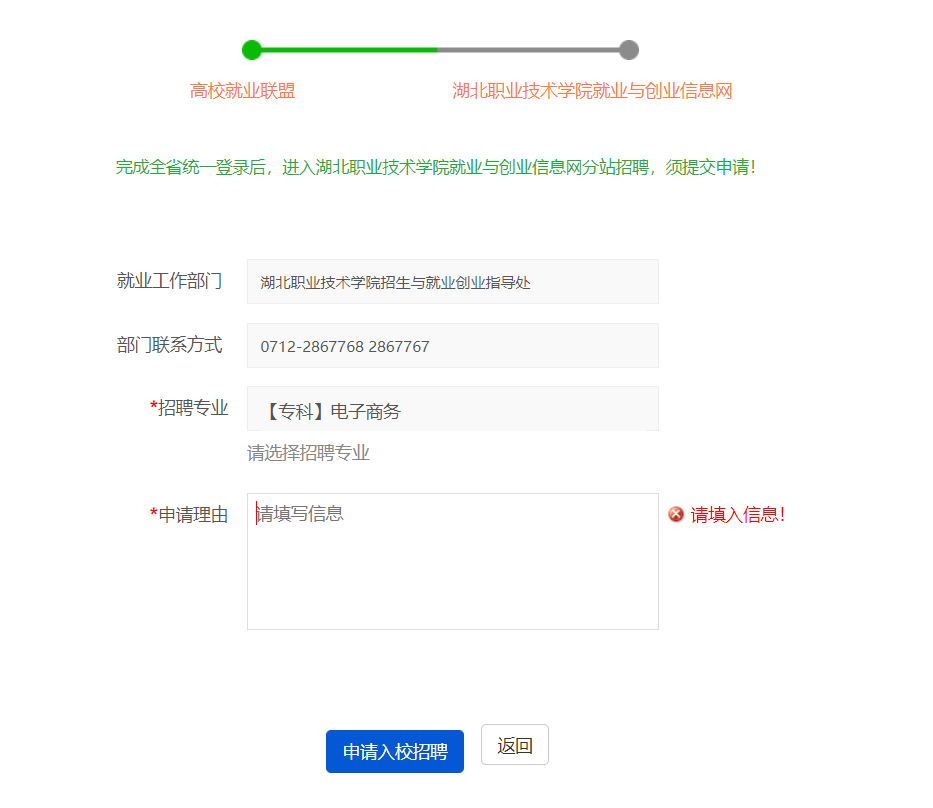Click the 部门联系方式 label

click(169, 345)
